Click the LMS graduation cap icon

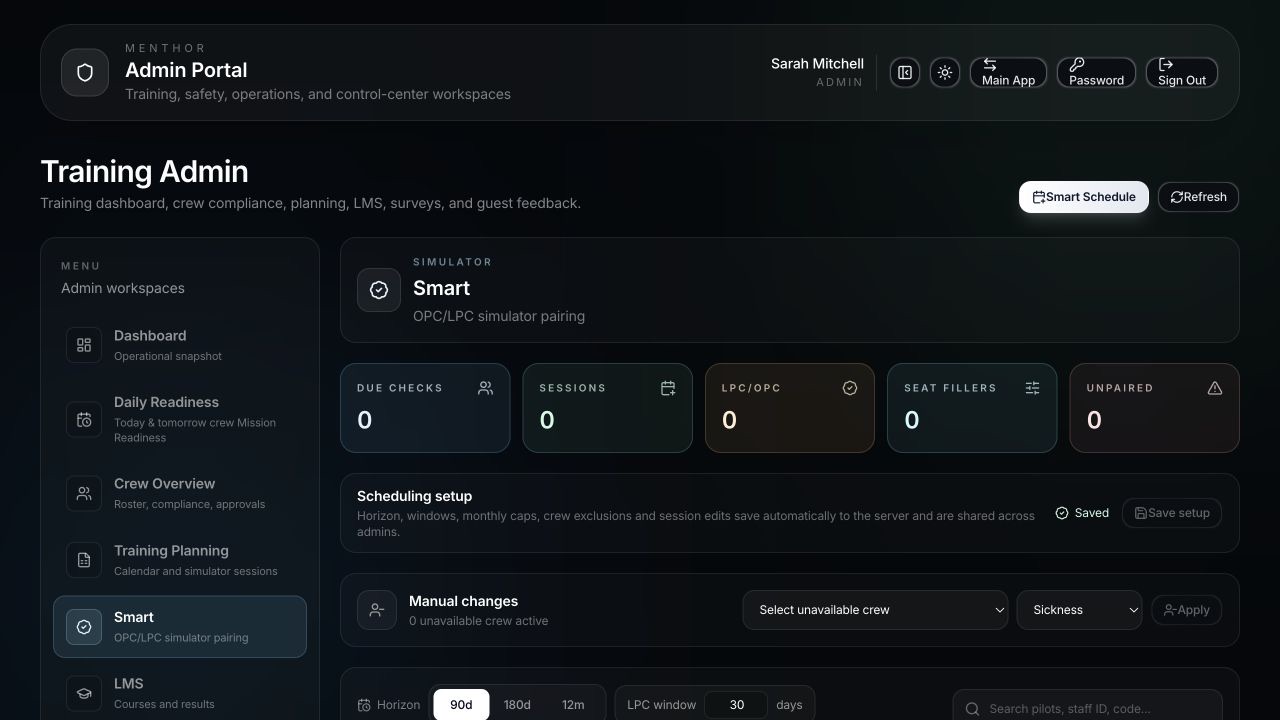click(84, 693)
